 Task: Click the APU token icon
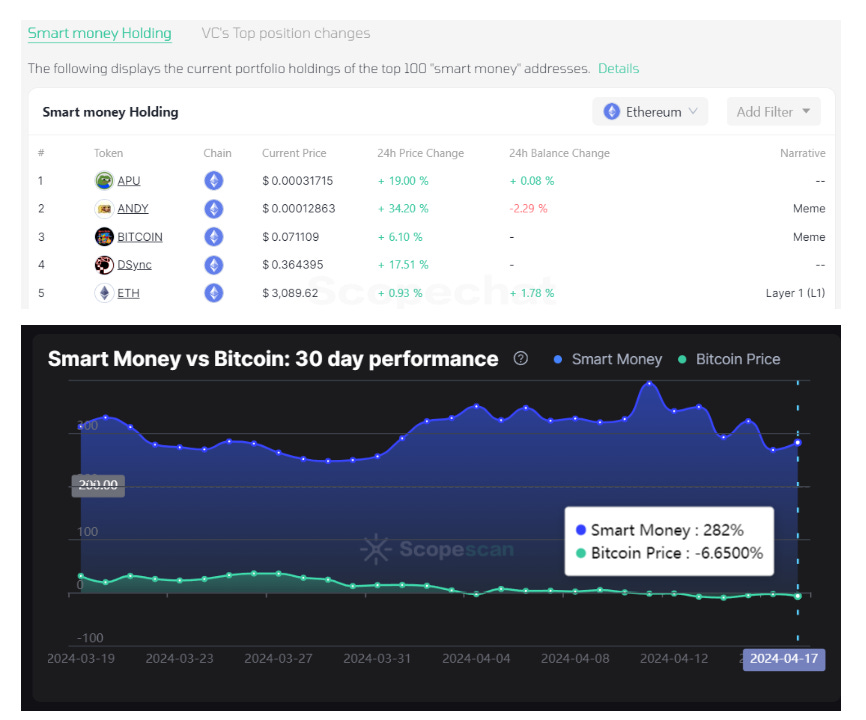104,181
